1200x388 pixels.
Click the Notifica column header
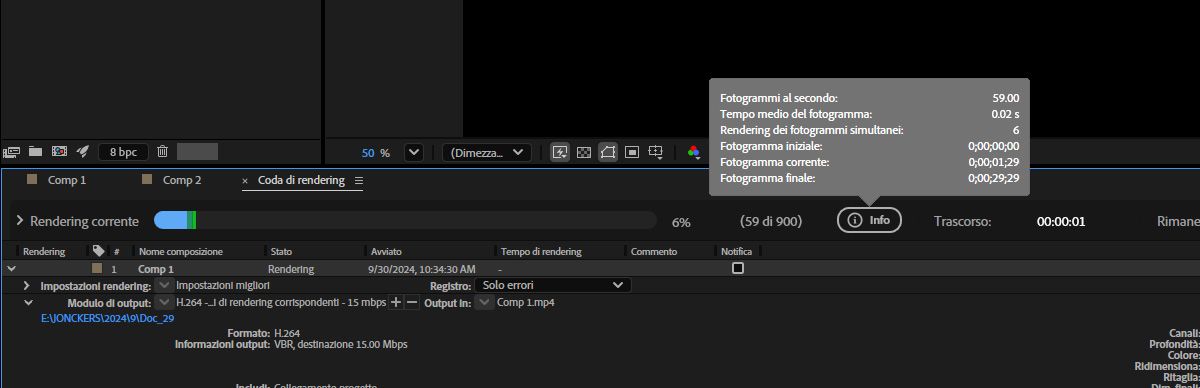(x=736, y=252)
